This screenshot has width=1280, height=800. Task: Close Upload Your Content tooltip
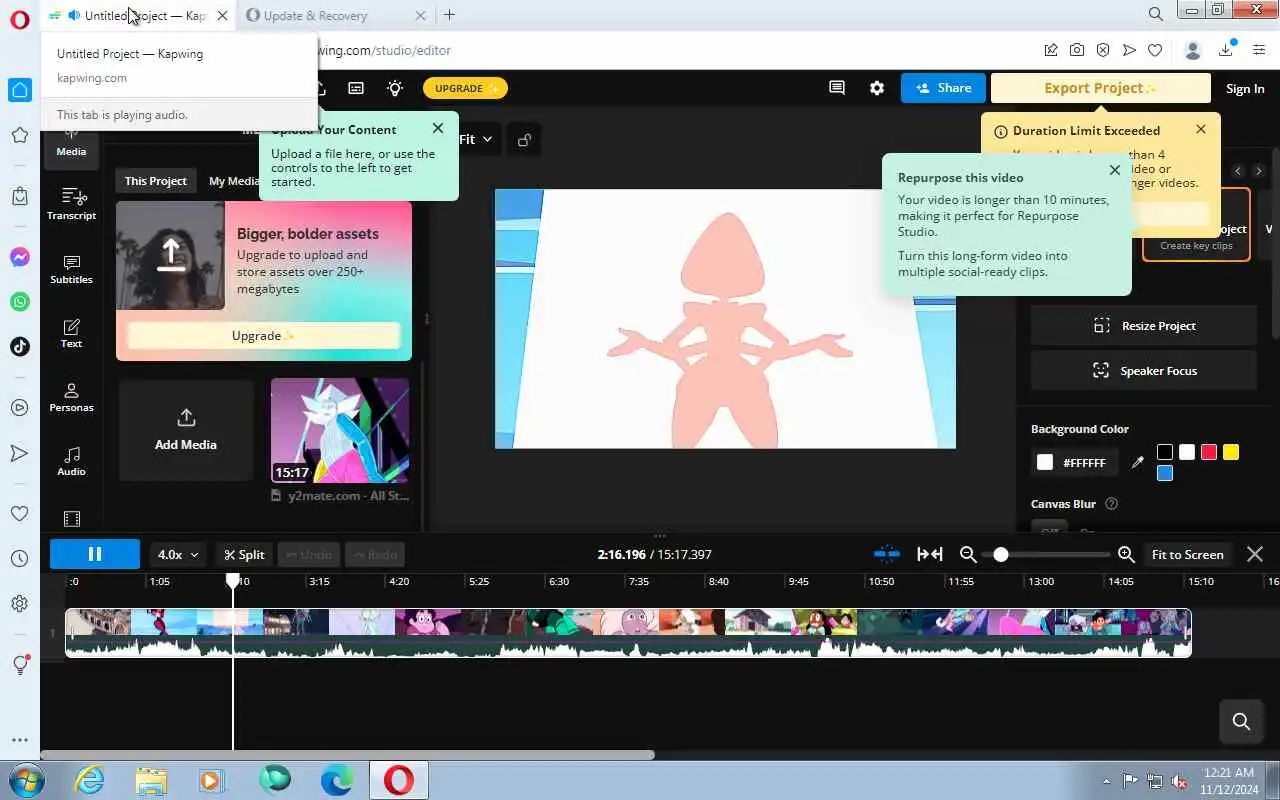coord(438,128)
